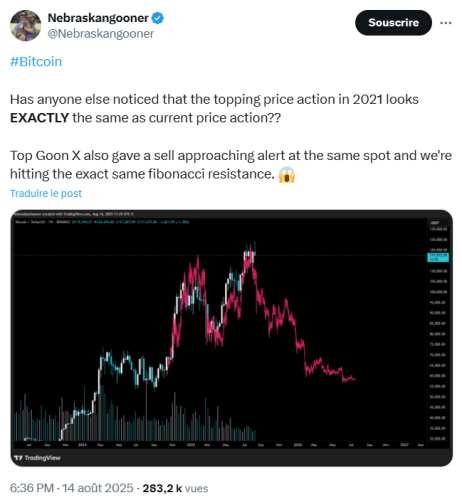Open the Bitcoin chart image

tap(231, 338)
